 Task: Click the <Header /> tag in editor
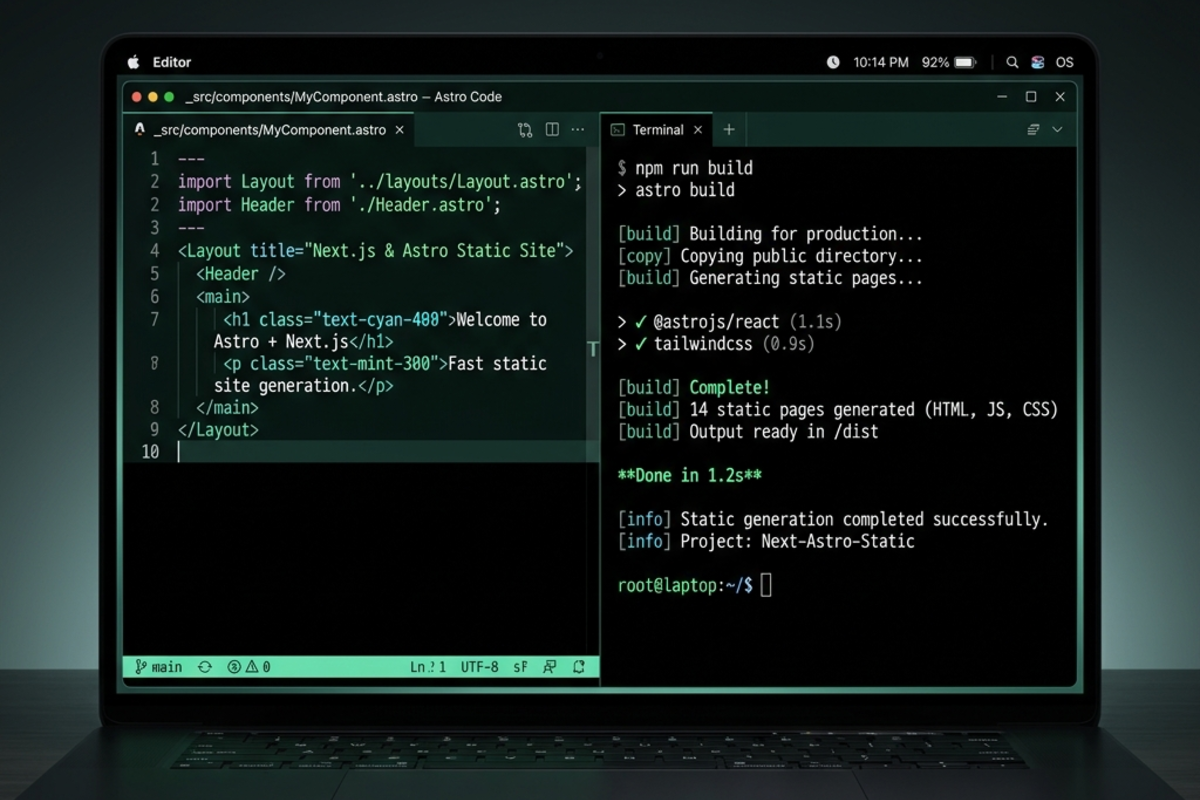[241, 274]
